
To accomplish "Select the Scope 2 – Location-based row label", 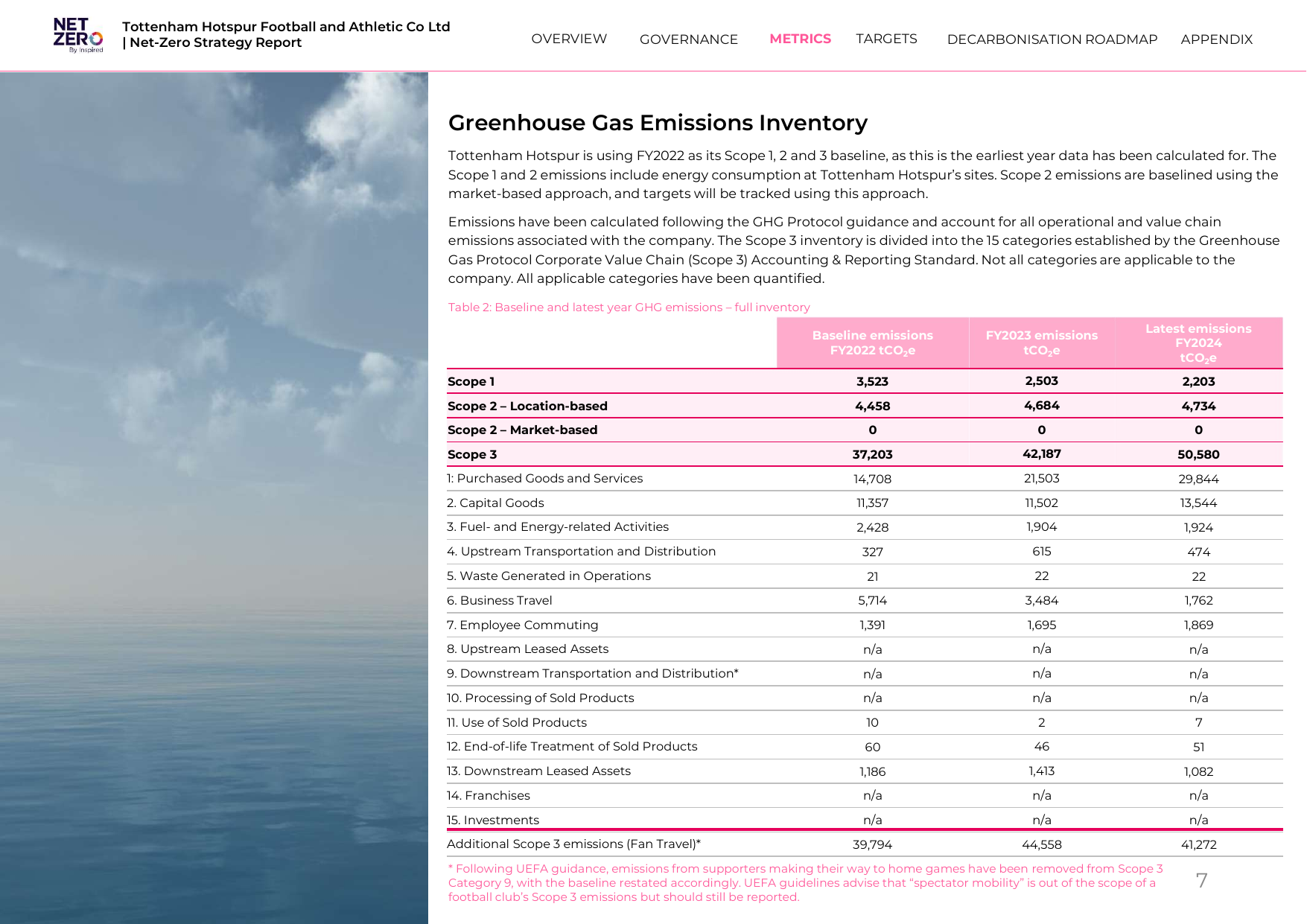I will (x=527, y=406).
